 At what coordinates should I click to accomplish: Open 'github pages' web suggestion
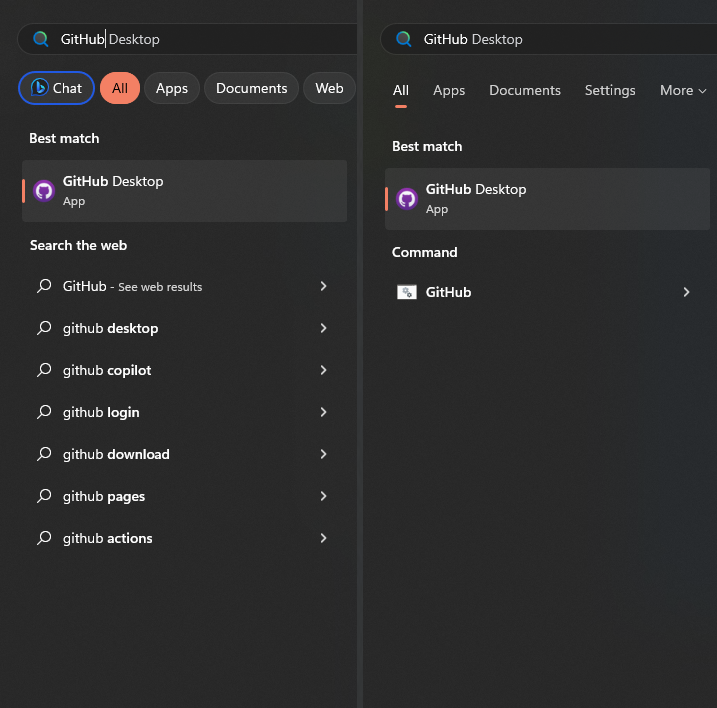tap(184, 496)
